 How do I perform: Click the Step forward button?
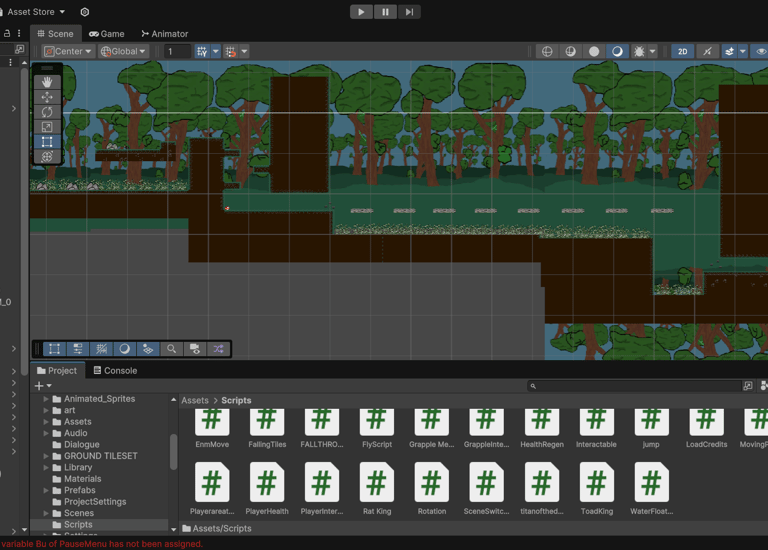point(409,12)
